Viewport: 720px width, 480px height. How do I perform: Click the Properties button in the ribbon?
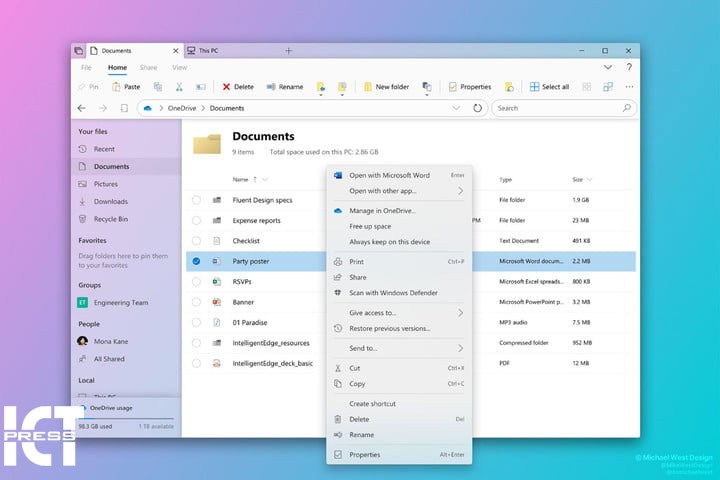point(469,87)
